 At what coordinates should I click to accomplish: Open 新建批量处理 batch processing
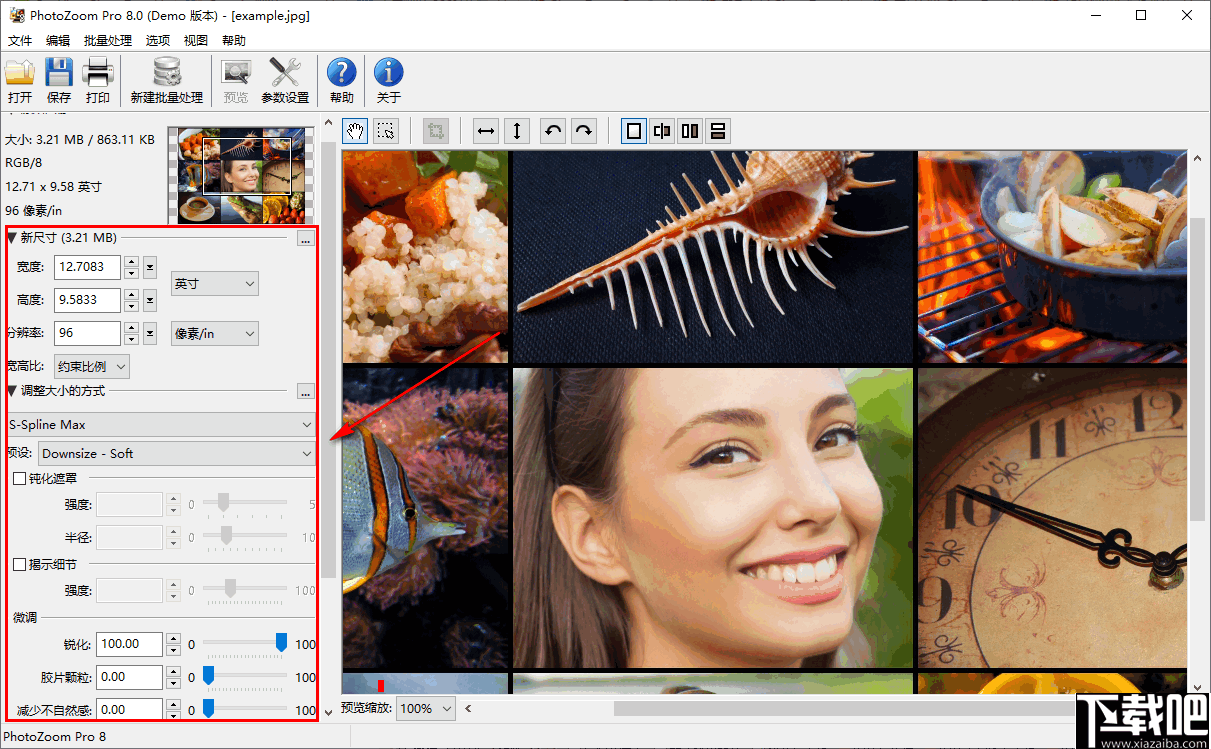click(166, 80)
